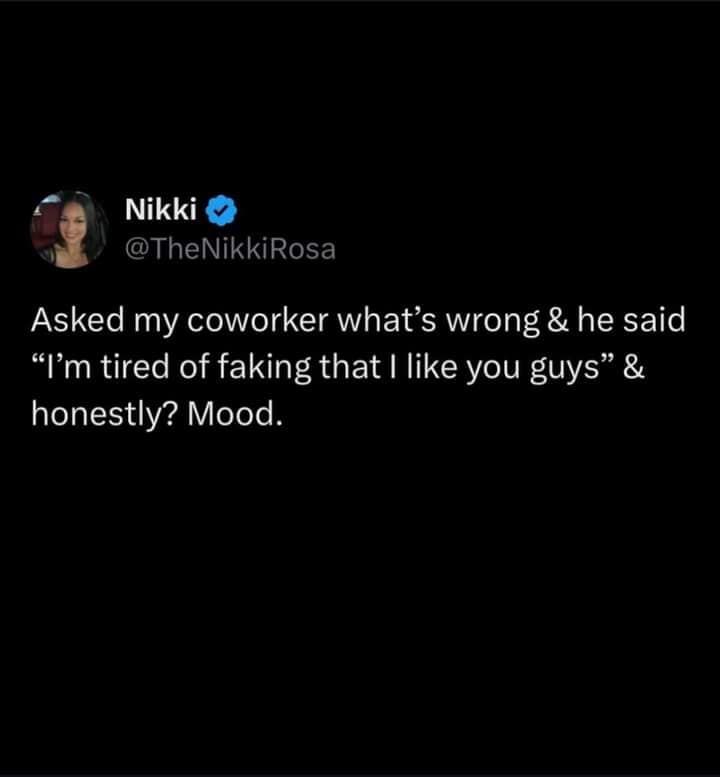
Task: Select the word "coworker" in the tweet
Action: [x=258, y=321]
